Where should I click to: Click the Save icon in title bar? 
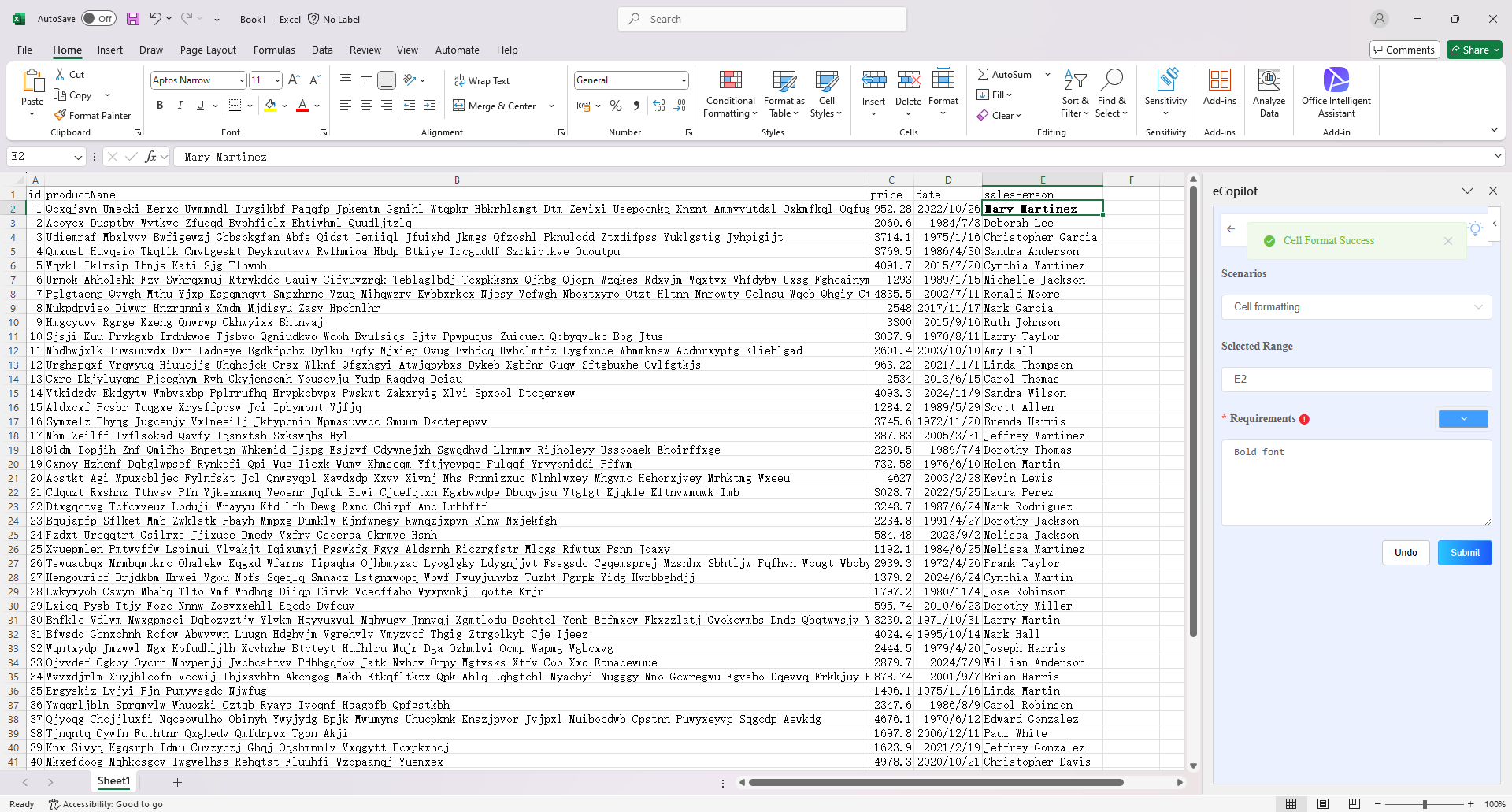(133, 19)
